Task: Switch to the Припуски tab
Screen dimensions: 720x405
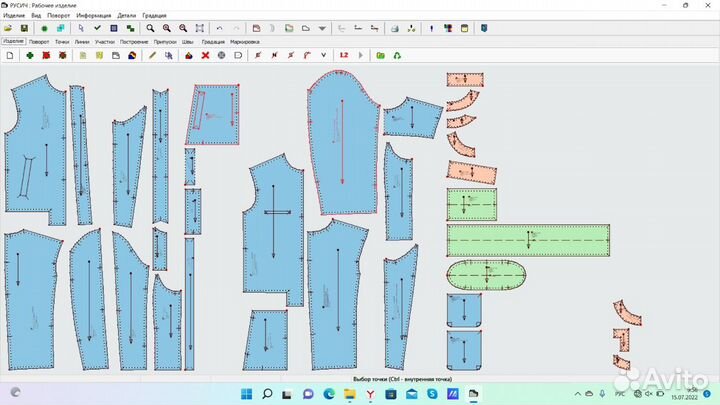Action: pyautogui.click(x=165, y=42)
